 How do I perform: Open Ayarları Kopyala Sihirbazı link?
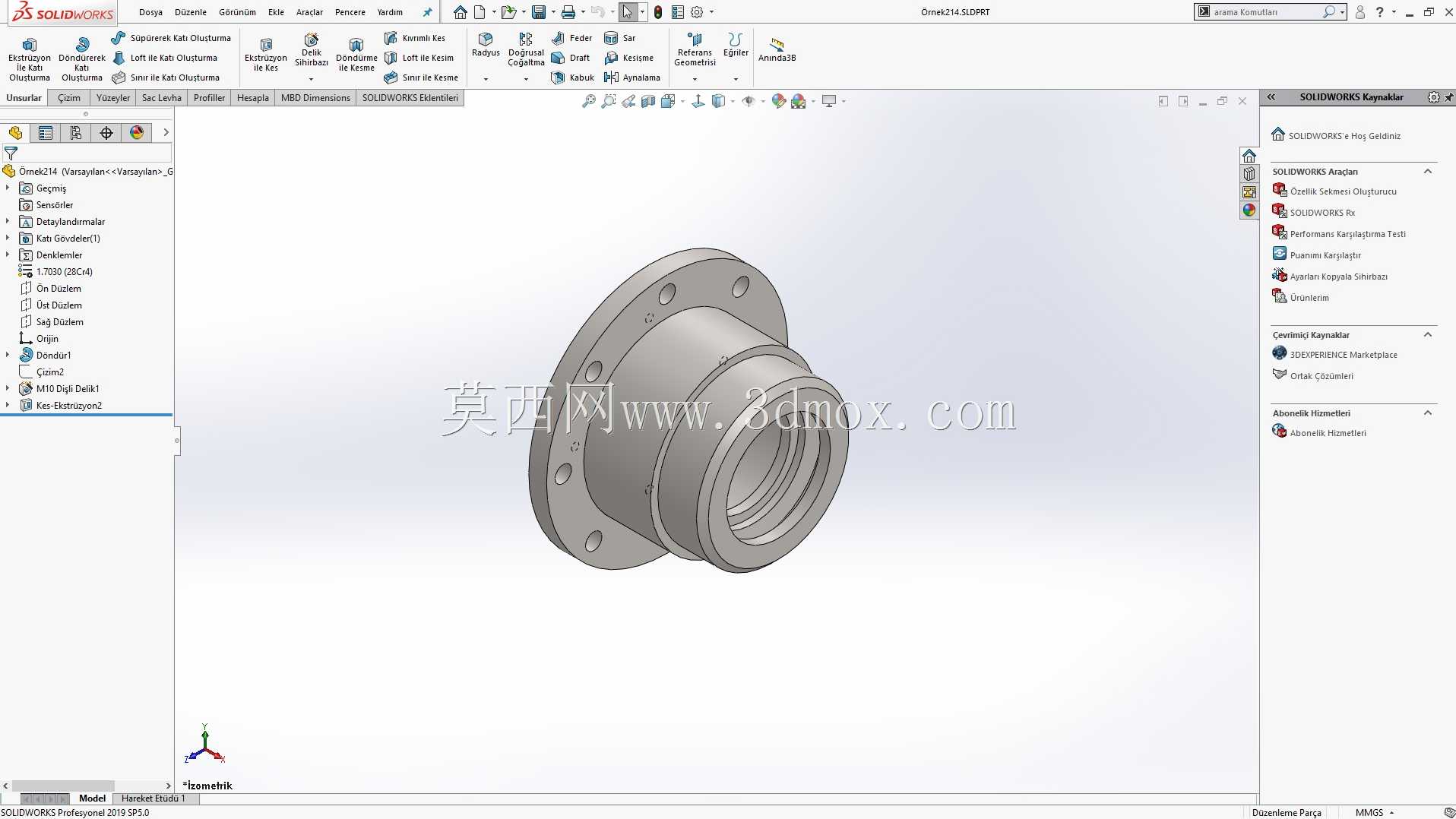[x=1330, y=277]
